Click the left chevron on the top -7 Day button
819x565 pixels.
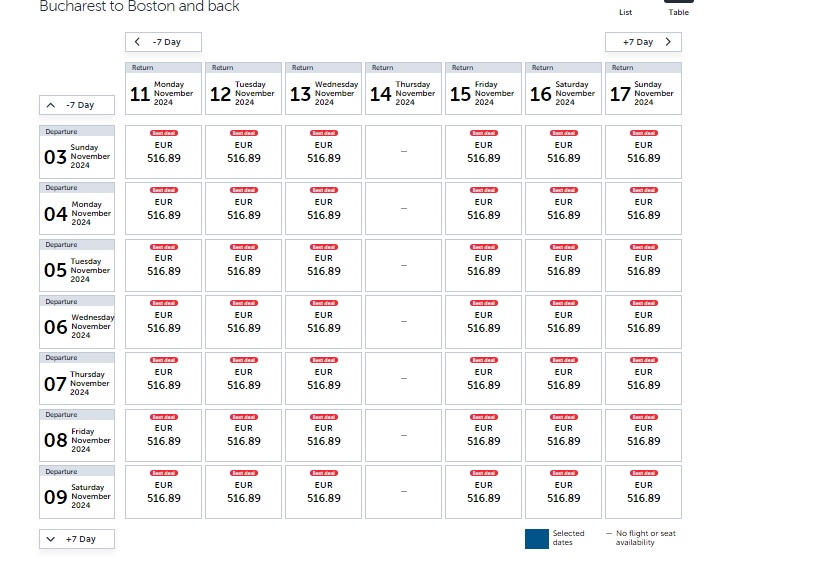pos(139,42)
